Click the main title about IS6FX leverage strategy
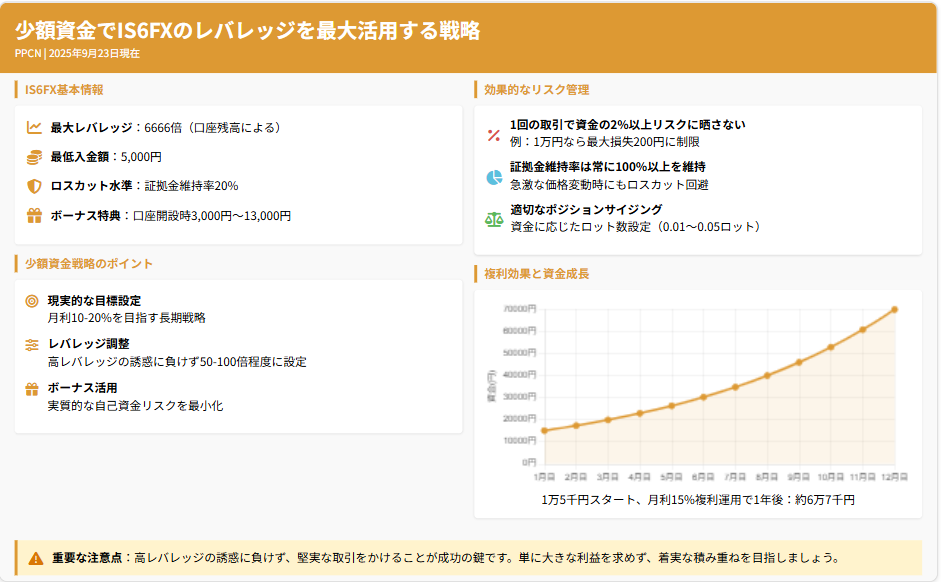941x582 pixels. [248, 31]
